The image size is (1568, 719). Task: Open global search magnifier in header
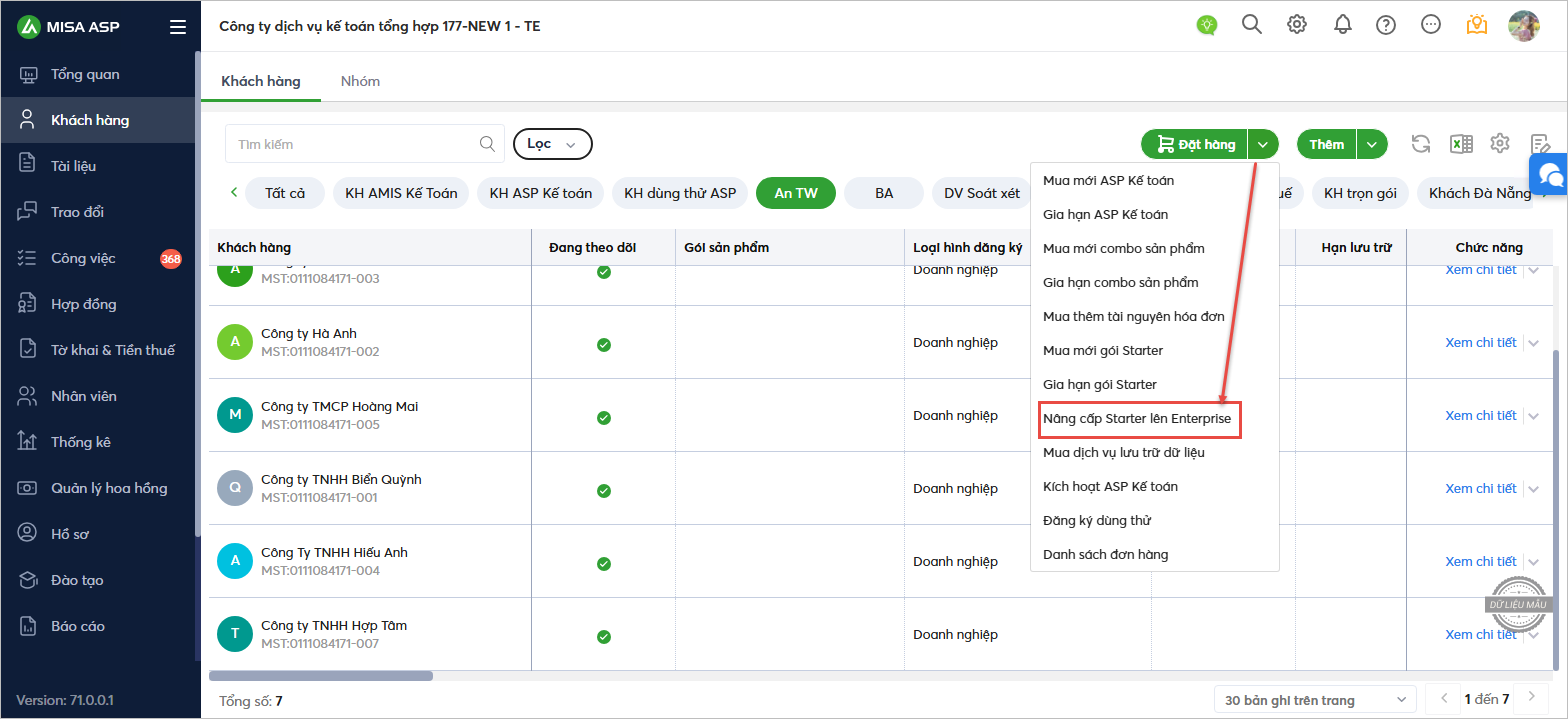[x=1252, y=25]
